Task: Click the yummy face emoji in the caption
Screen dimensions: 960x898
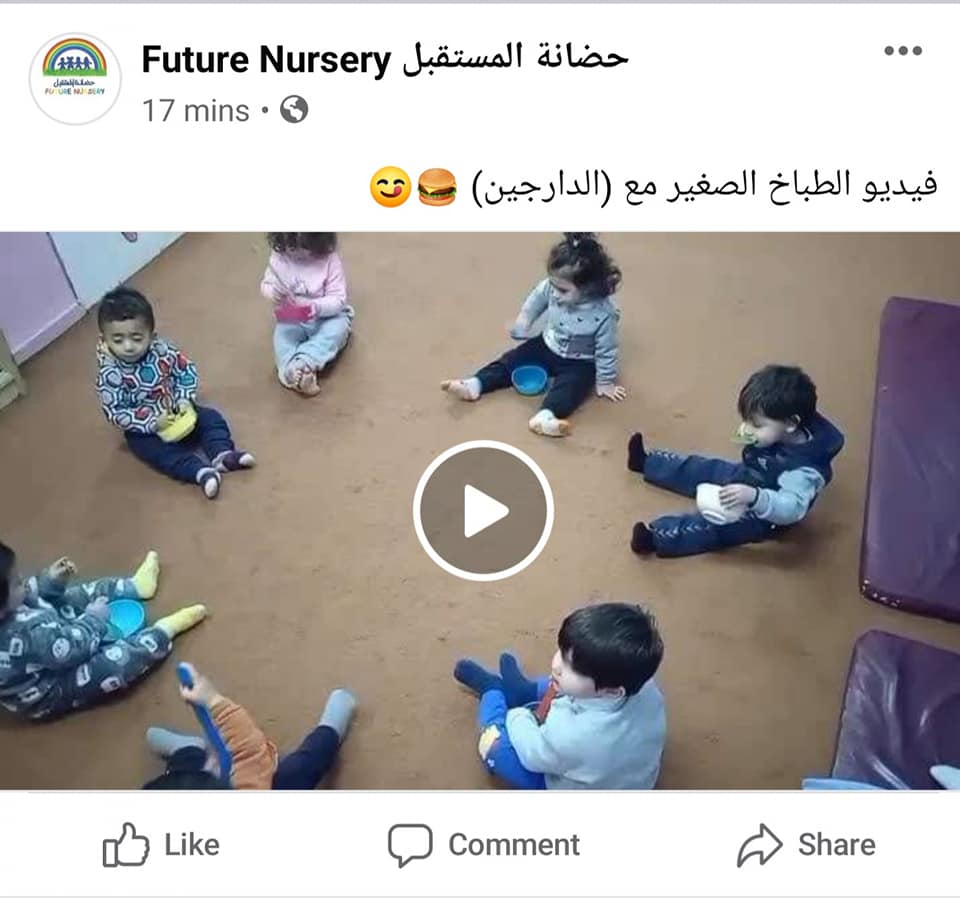Action: (x=390, y=187)
